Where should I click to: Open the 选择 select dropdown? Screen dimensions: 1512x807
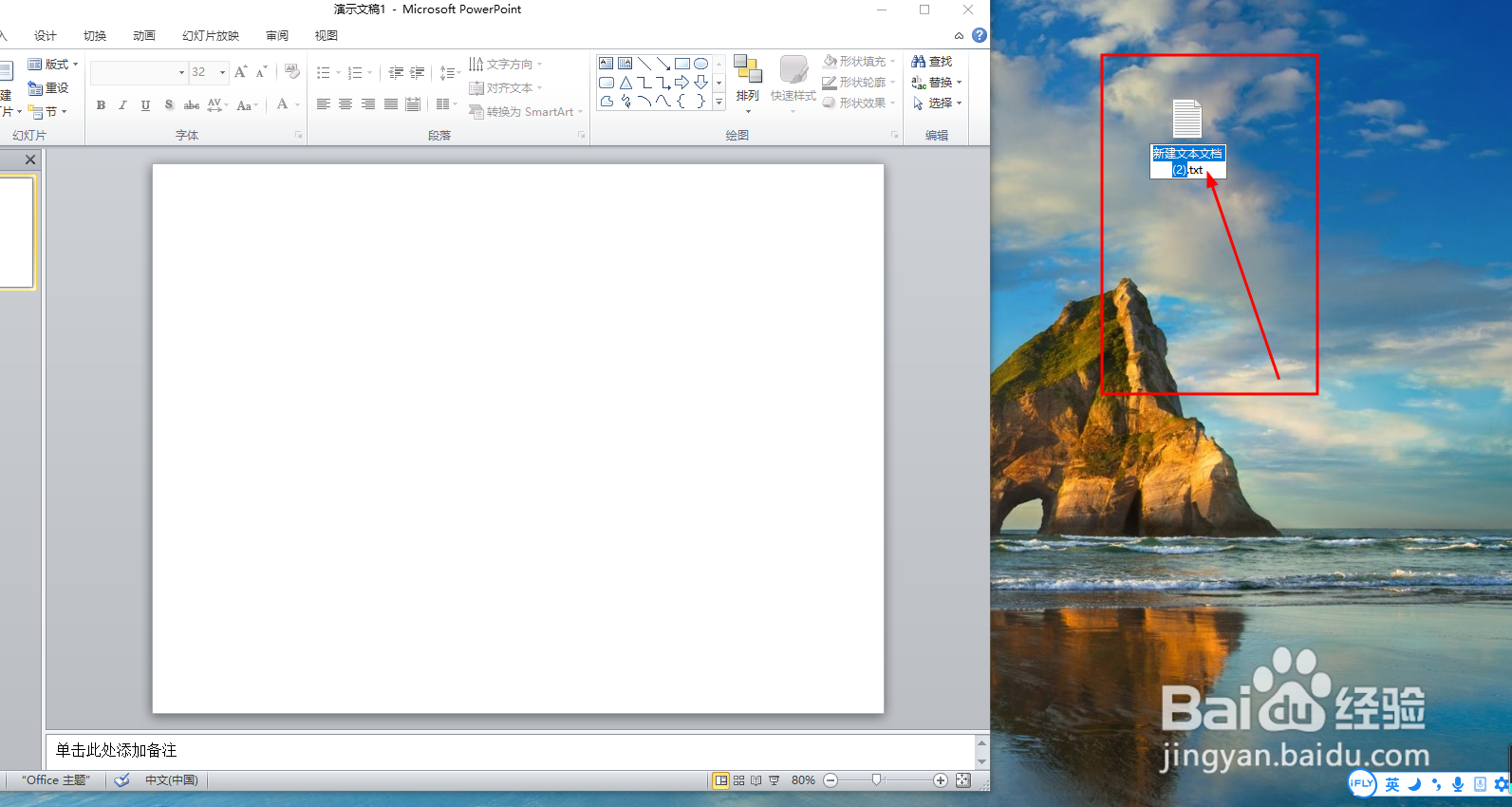coord(937,103)
